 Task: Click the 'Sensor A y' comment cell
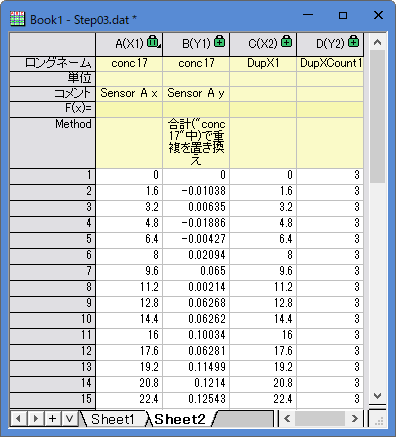coord(196,94)
